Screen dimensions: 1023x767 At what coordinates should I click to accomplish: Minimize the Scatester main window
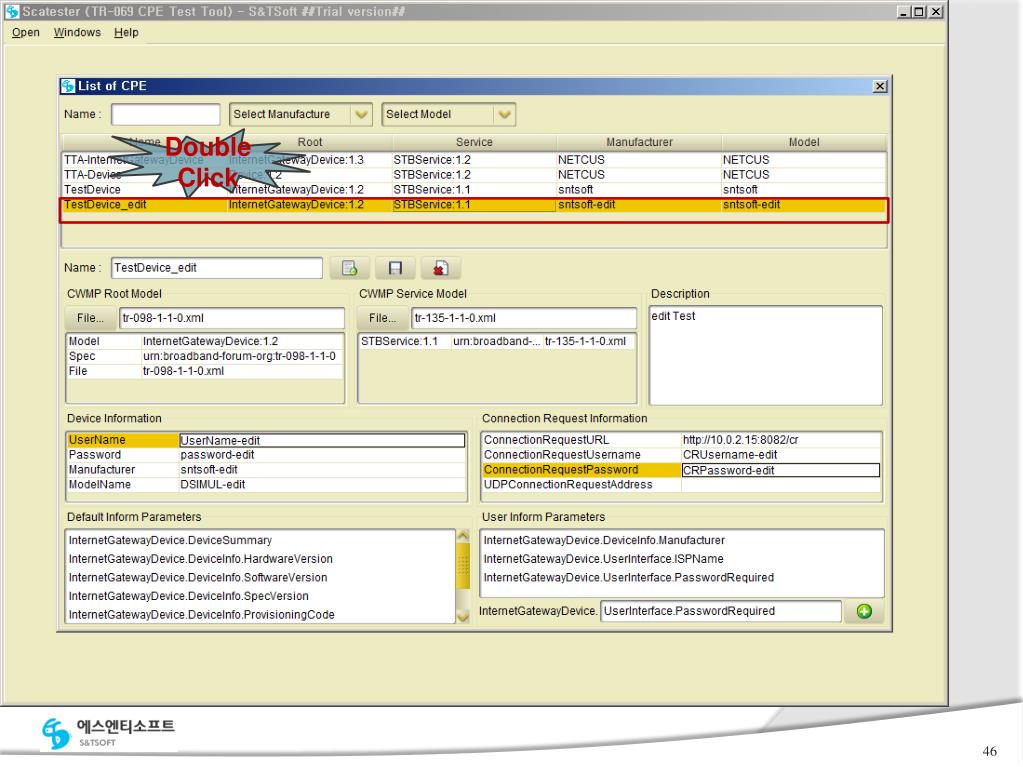(x=904, y=12)
